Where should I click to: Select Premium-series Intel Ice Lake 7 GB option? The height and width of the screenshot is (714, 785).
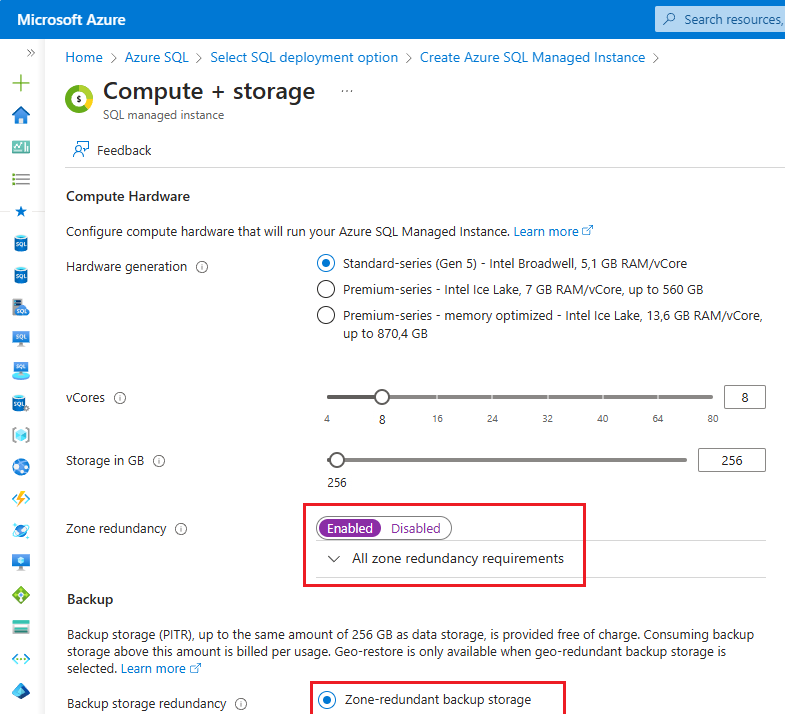coord(325,290)
